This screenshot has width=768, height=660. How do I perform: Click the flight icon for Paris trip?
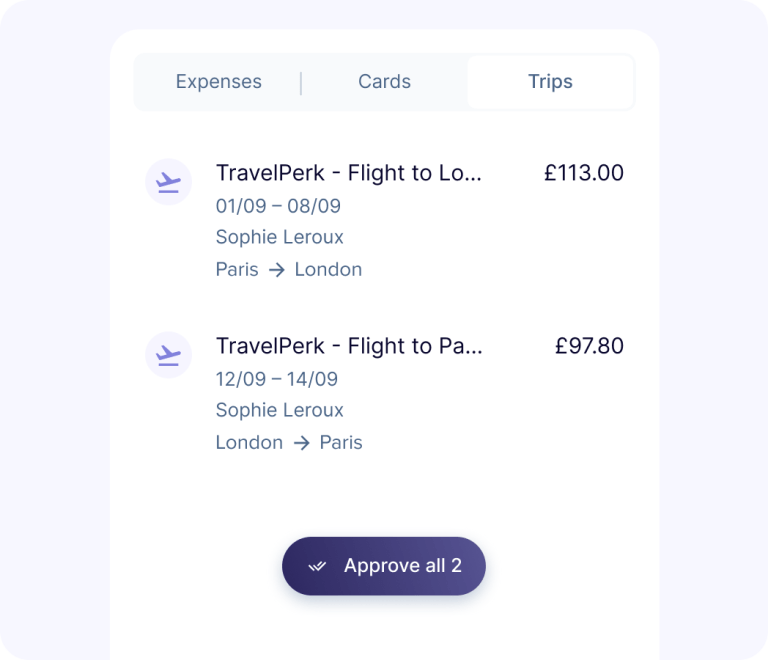[x=169, y=356]
